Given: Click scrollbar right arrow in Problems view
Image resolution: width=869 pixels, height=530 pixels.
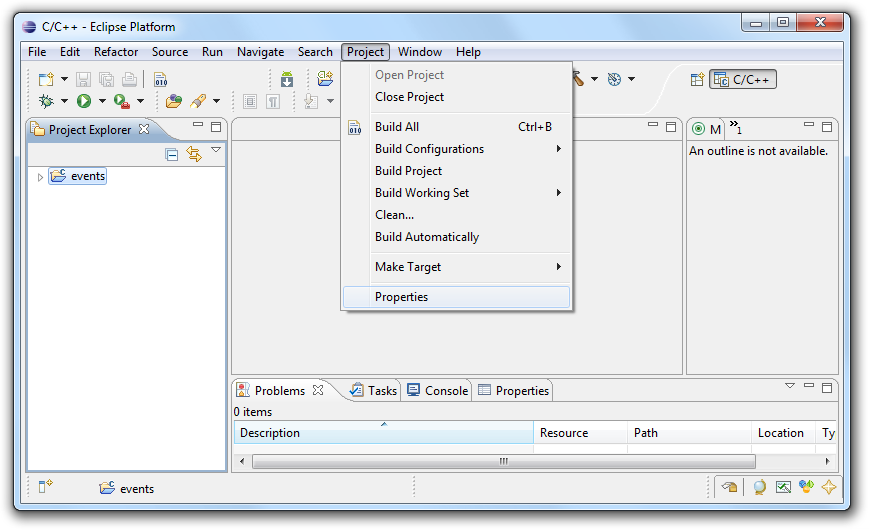Looking at the screenshot, I should pyautogui.click(x=827, y=461).
